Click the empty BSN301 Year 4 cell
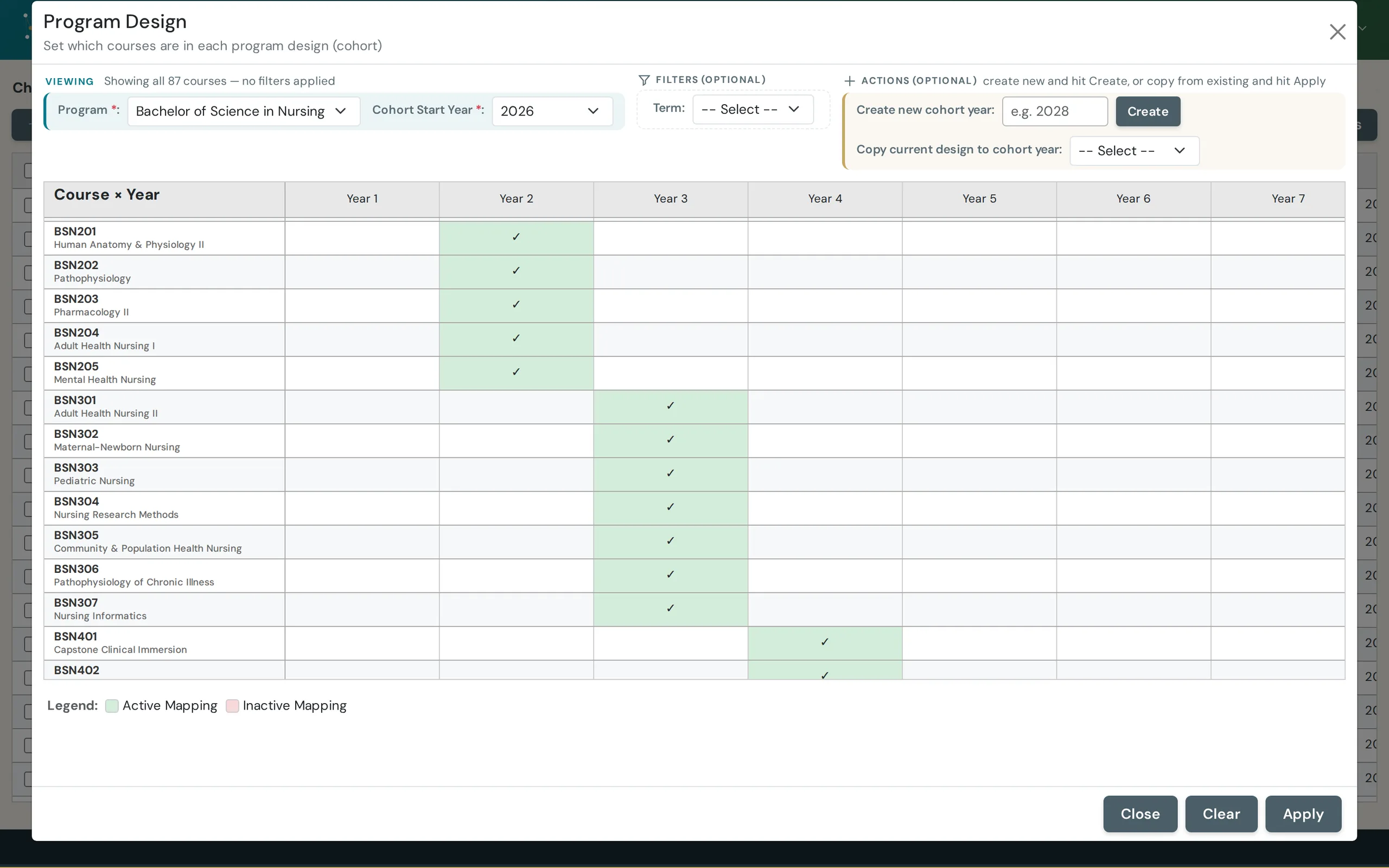This screenshot has height=868, width=1389. coord(825,407)
